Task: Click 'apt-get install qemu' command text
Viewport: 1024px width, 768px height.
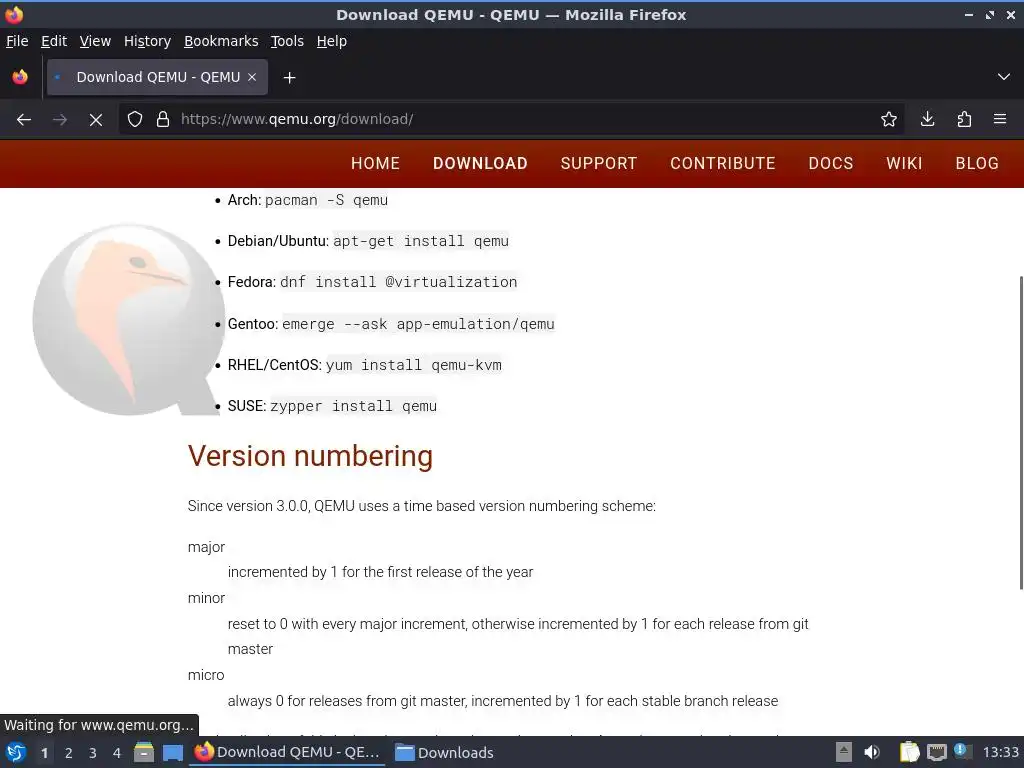Action: (421, 241)
